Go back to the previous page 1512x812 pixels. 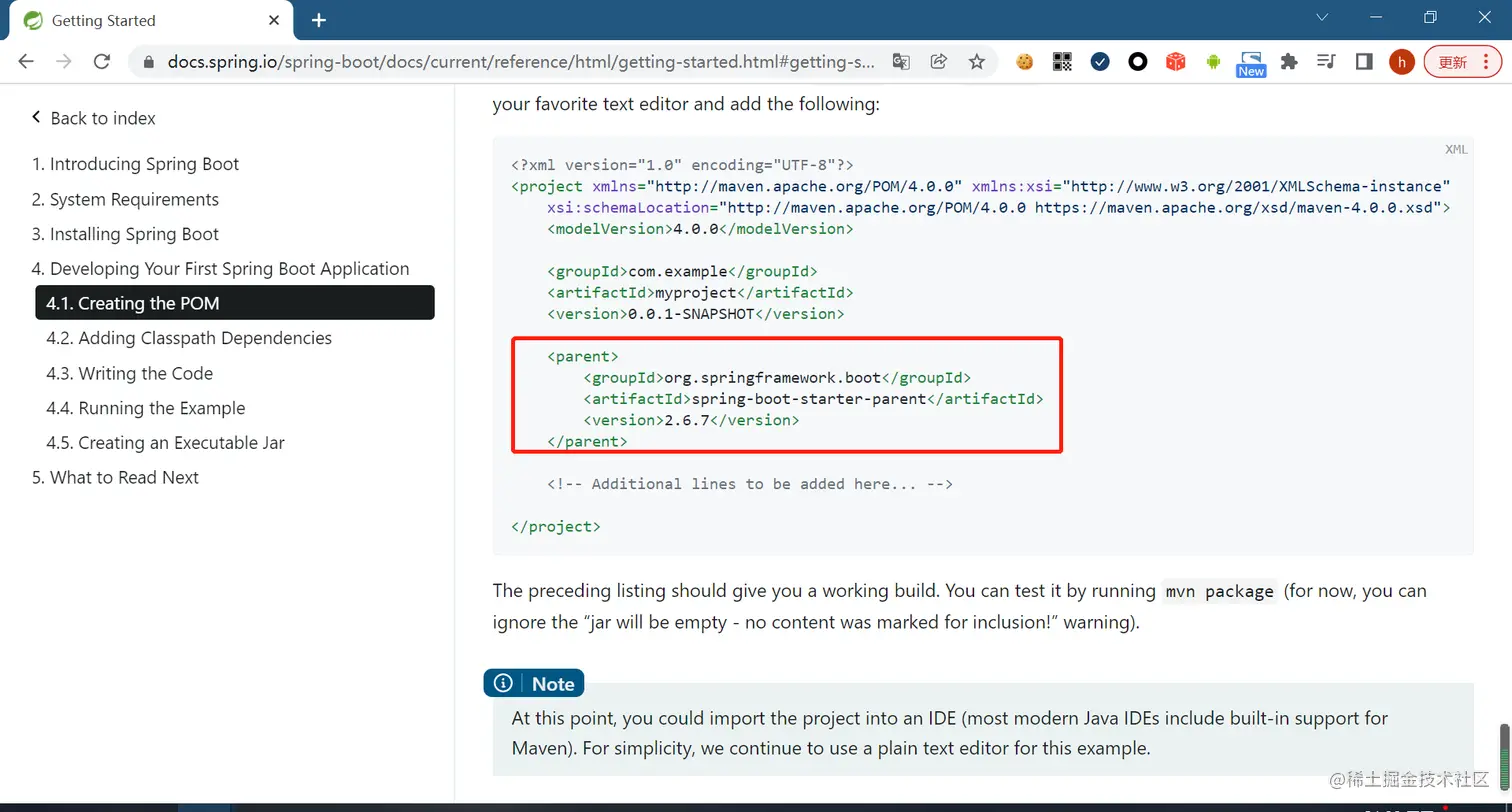26,61
